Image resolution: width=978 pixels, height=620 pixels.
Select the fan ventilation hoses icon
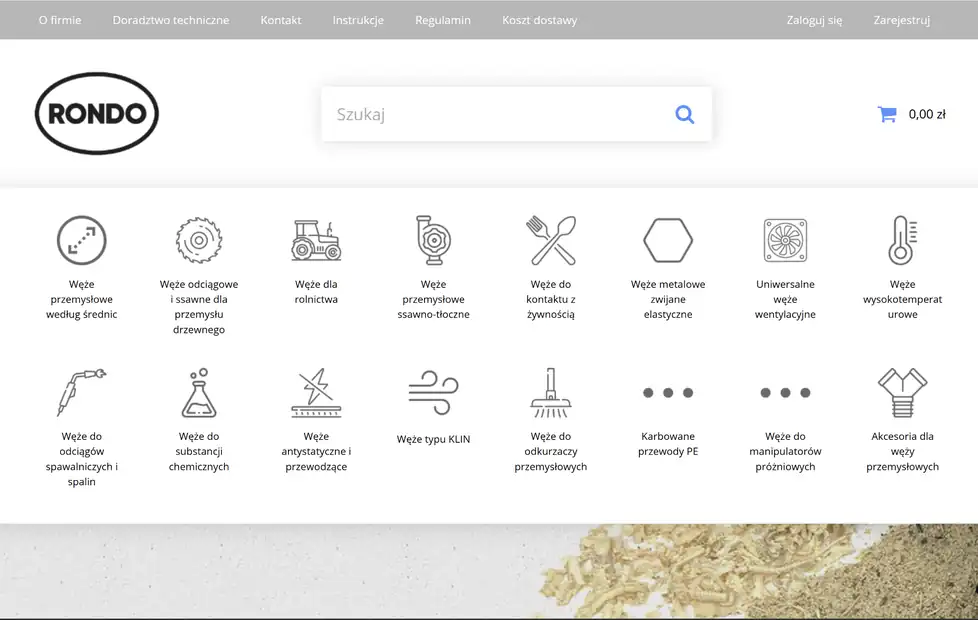coord(785,240)
